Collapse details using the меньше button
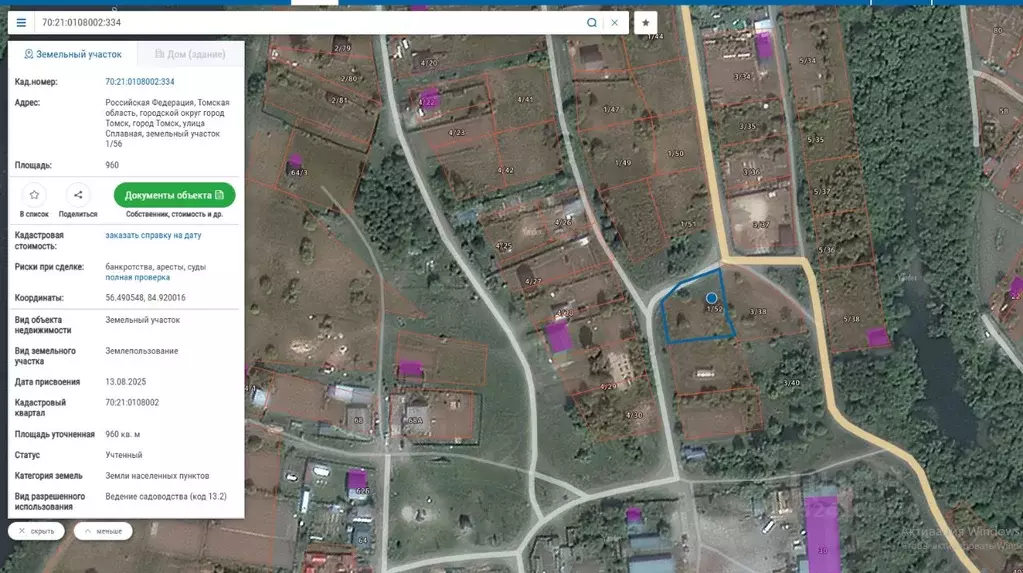Viewport: 1023px width, 573px height. [x=103, y=531]
